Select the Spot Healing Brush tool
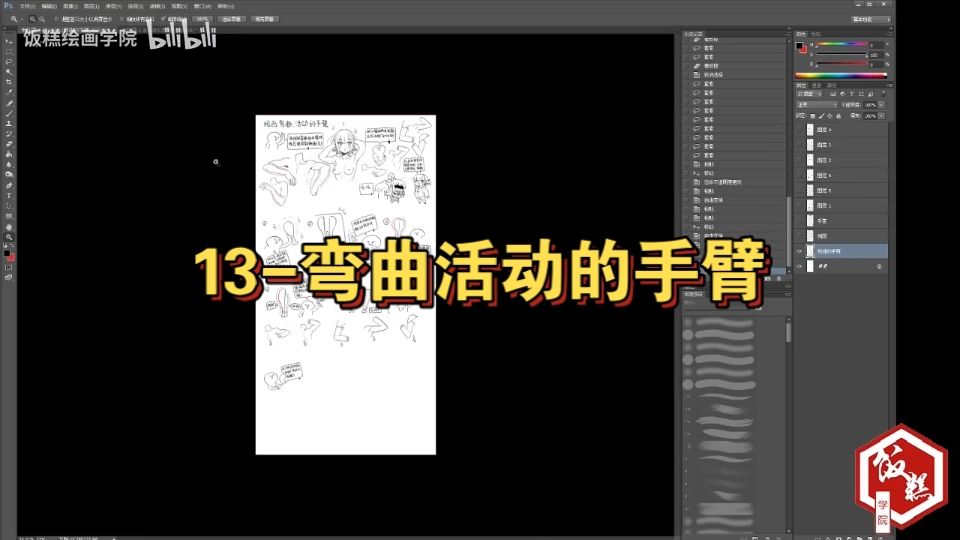Viewport: 960px width, 540px height. 9,103
